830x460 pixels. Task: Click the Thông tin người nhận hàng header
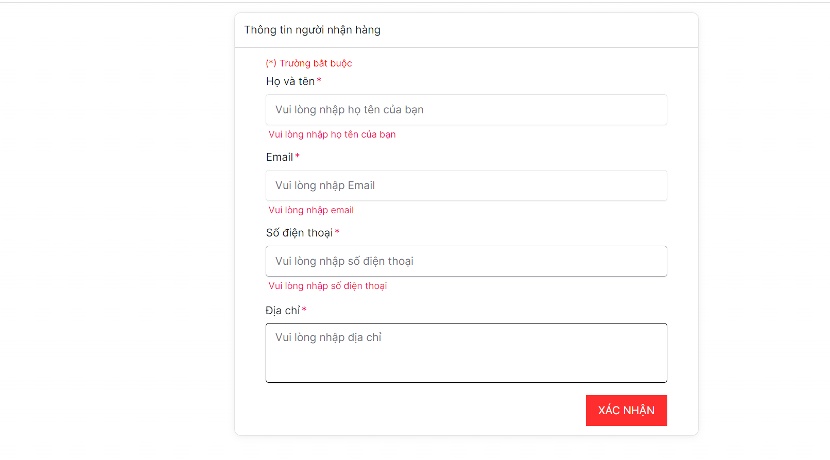point(312,30)
